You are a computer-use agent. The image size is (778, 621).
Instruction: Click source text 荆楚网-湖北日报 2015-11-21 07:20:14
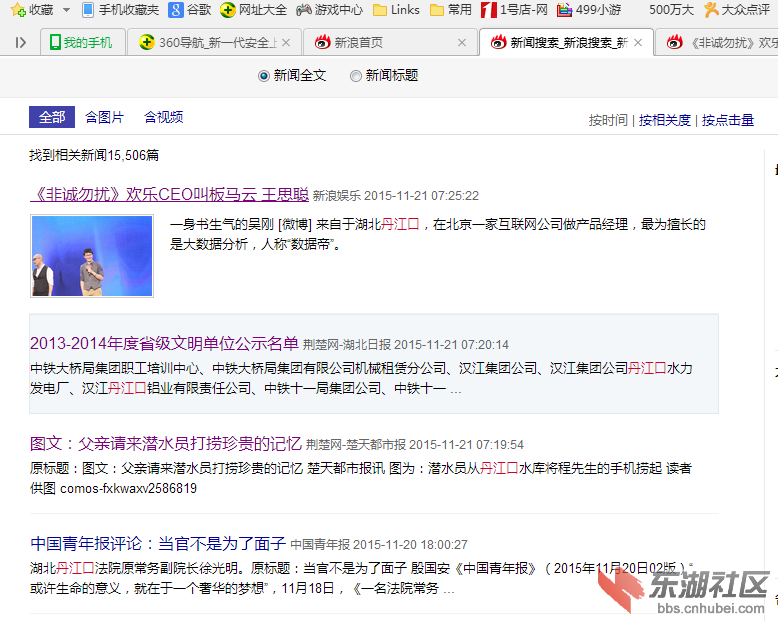coord(406,345)
